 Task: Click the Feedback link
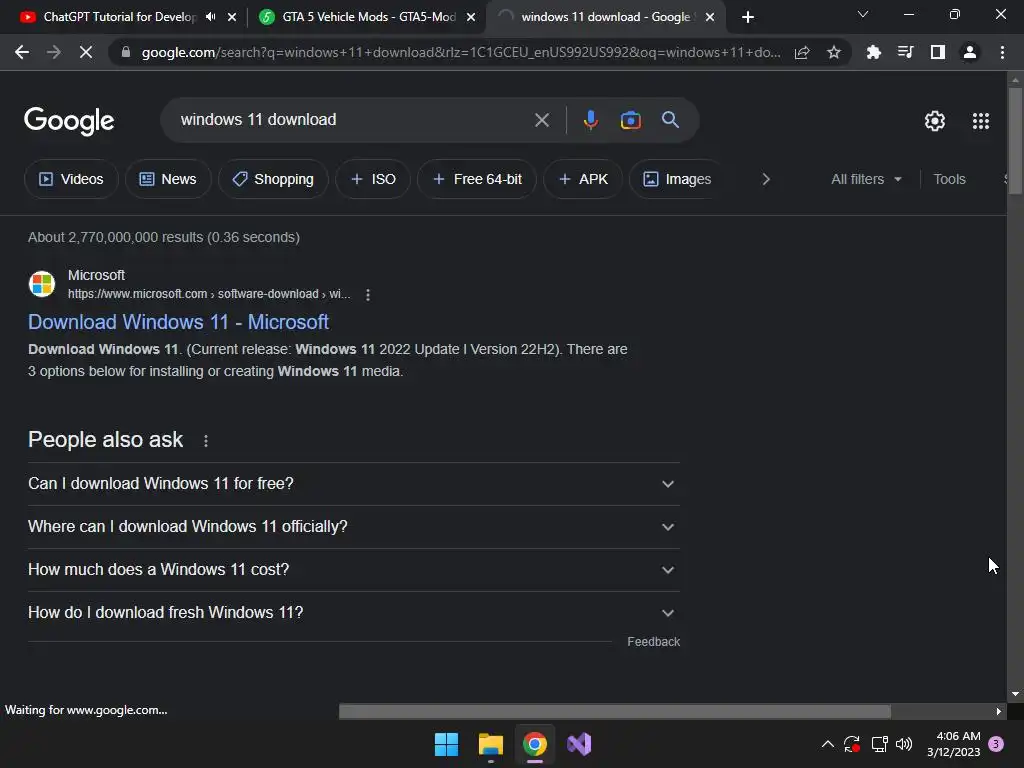pyautogui.click(x=653, y=642)
